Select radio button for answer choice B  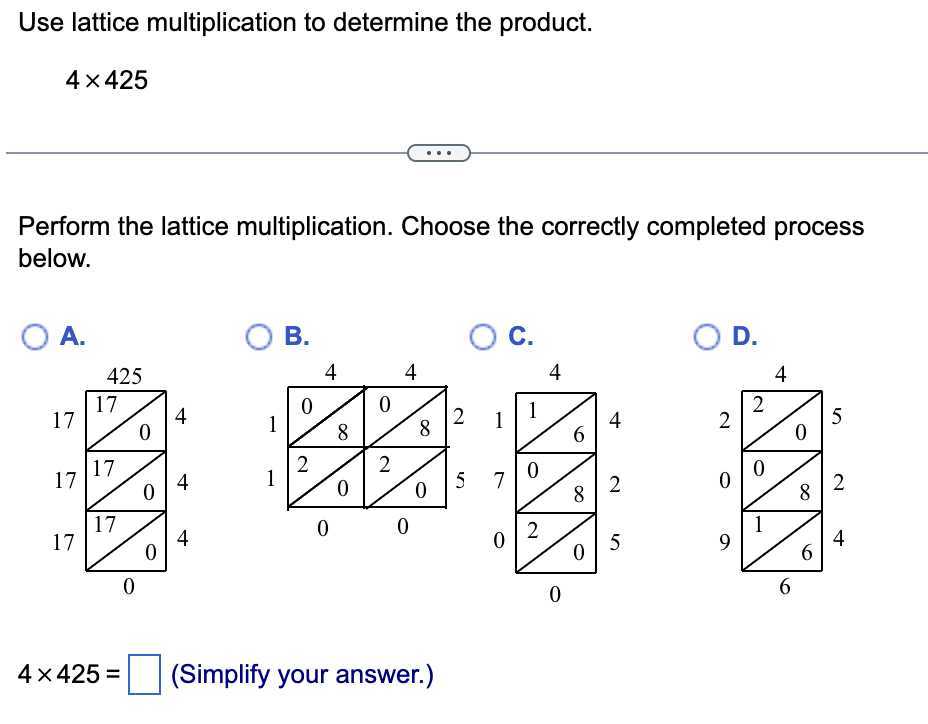point(258,337)
